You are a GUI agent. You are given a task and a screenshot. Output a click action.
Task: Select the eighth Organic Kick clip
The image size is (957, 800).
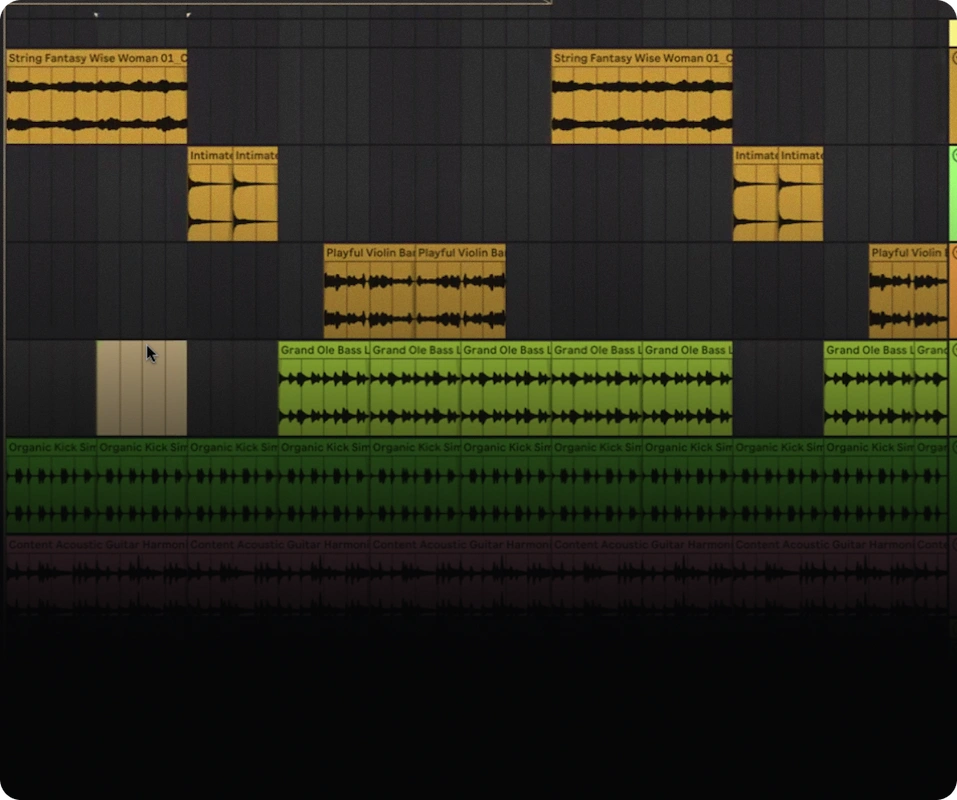coord(687,486)
